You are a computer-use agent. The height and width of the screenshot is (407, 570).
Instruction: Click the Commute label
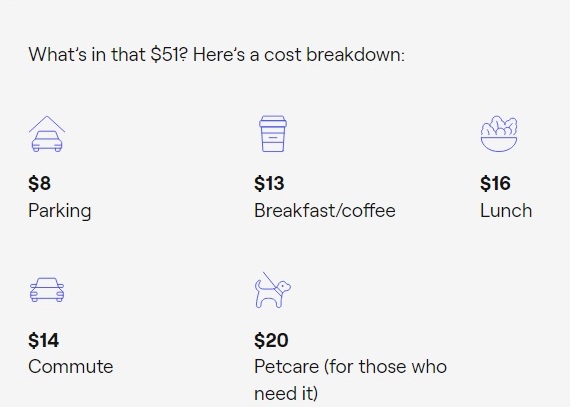71,367
